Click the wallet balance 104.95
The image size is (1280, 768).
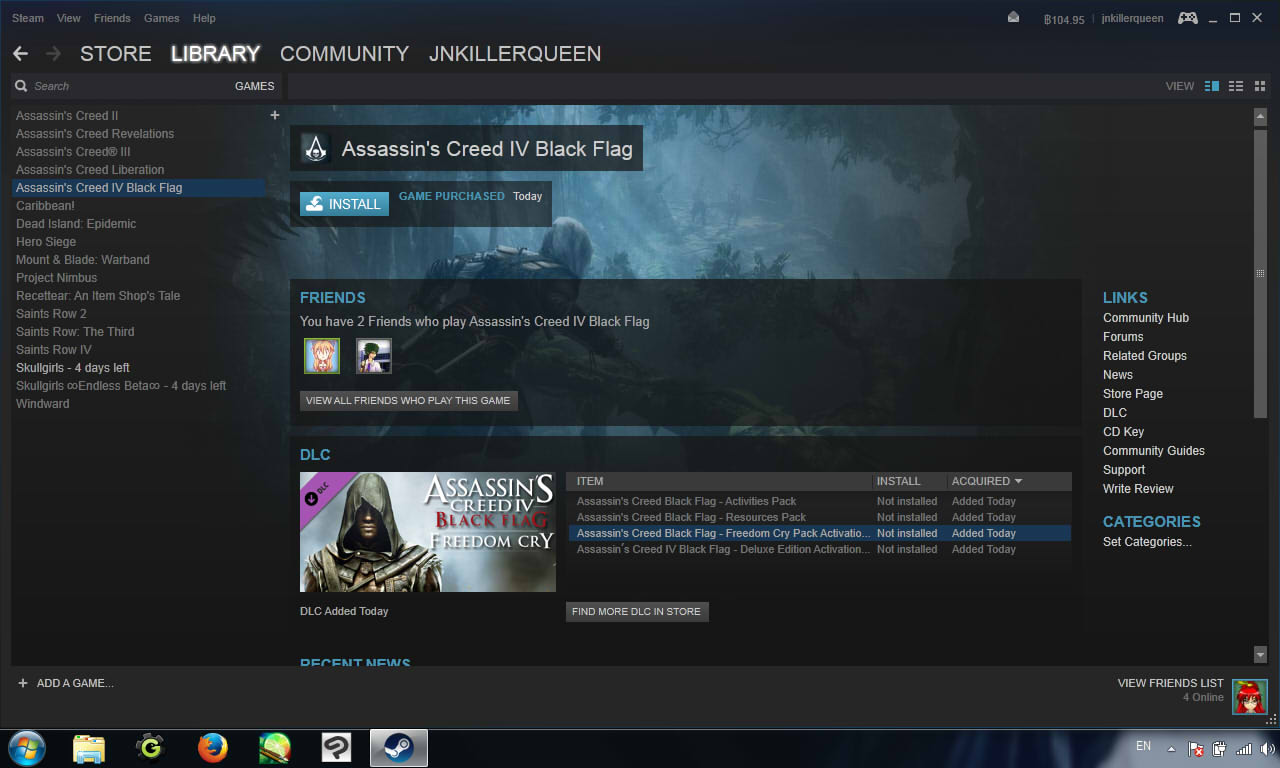[x=1063, y=19]
